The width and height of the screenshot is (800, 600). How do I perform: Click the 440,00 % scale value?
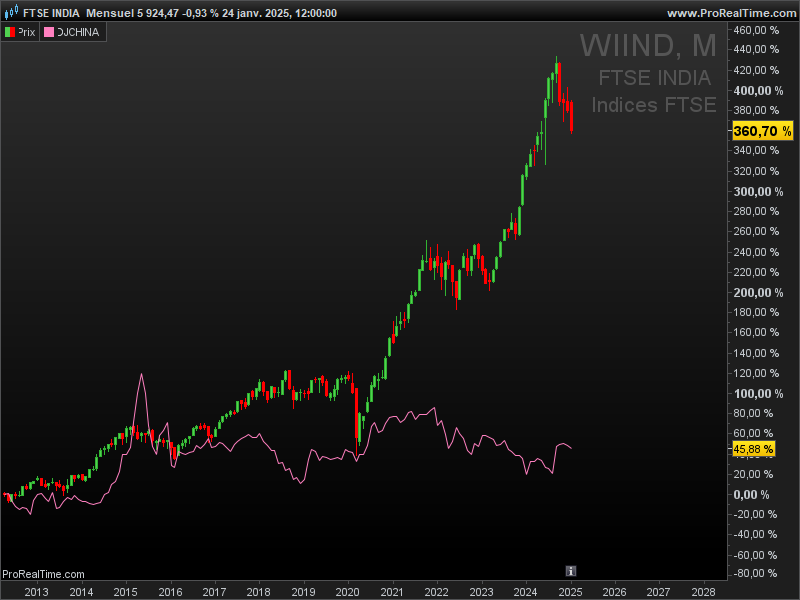click(756, 49)
